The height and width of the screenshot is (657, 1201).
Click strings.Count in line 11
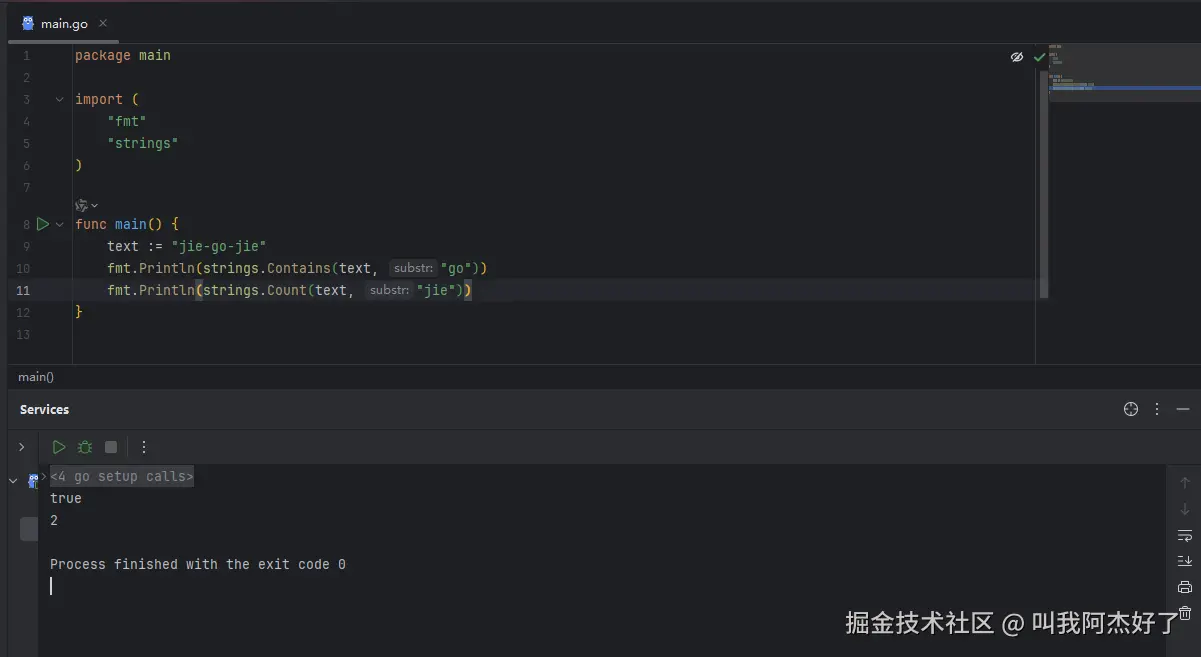pyautogui.click(x=255, y=290)
